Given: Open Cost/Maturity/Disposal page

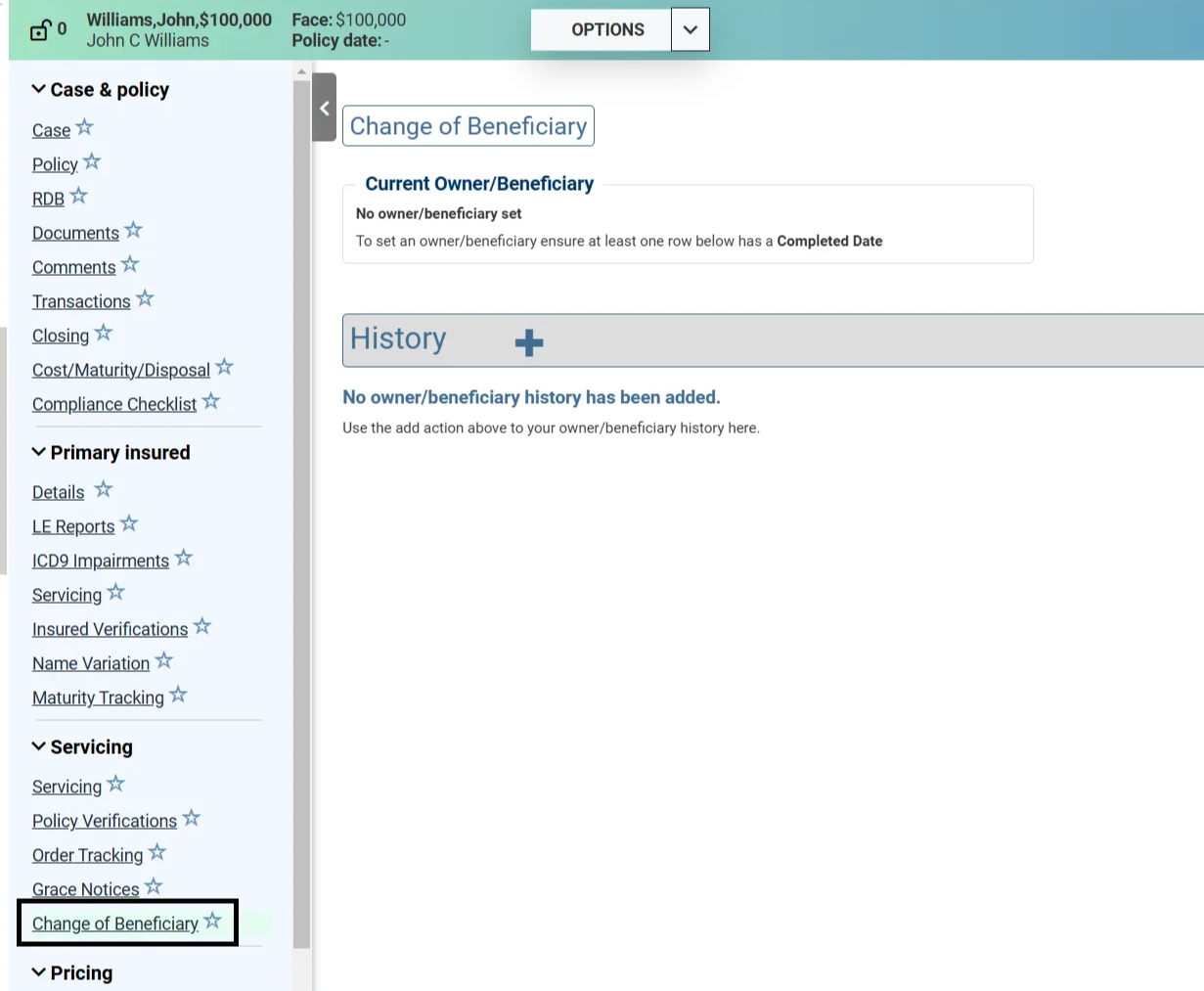Looking at the screenshot, I should (120, 370).
